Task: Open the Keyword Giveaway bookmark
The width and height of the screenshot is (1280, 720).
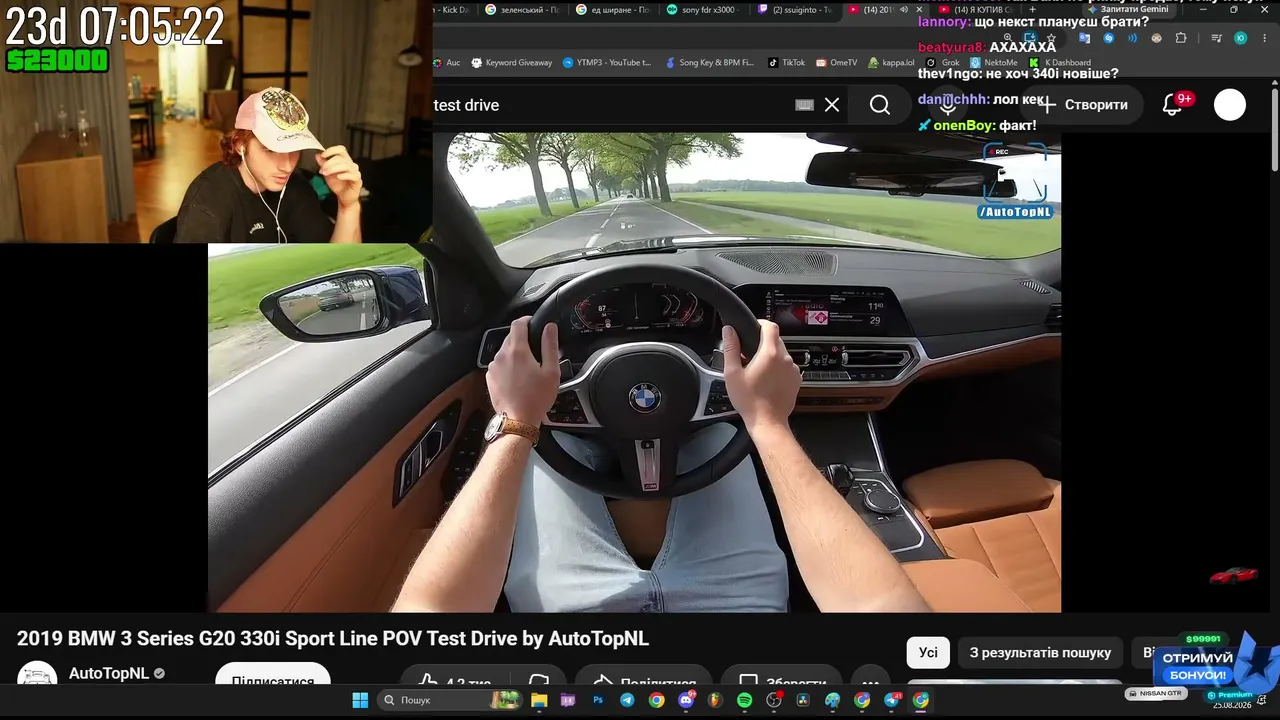Action: click(x=511, y=62)
